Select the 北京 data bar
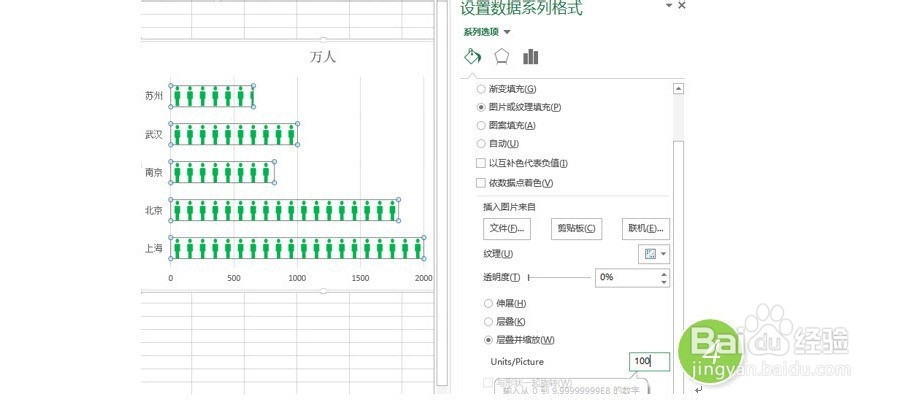Screen dimensions: 900x400 click(x=284, y=210)
